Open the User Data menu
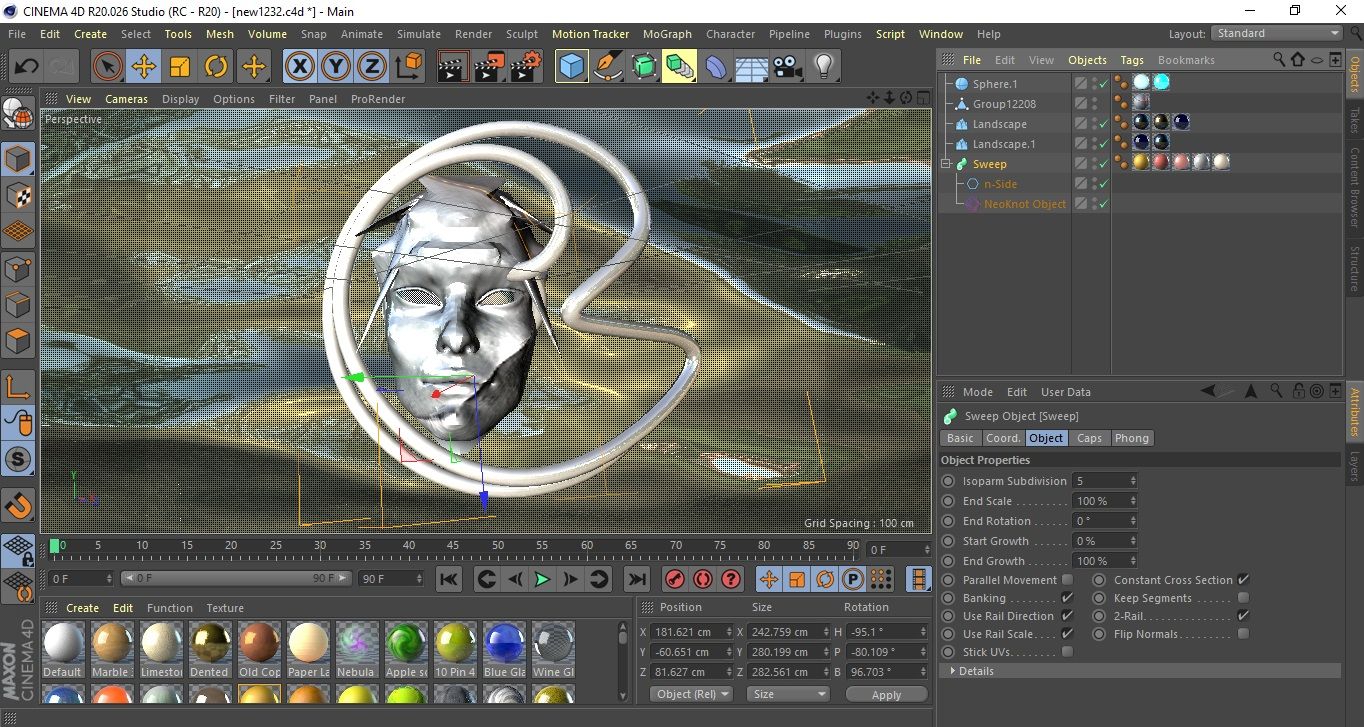 point(1065,392)
